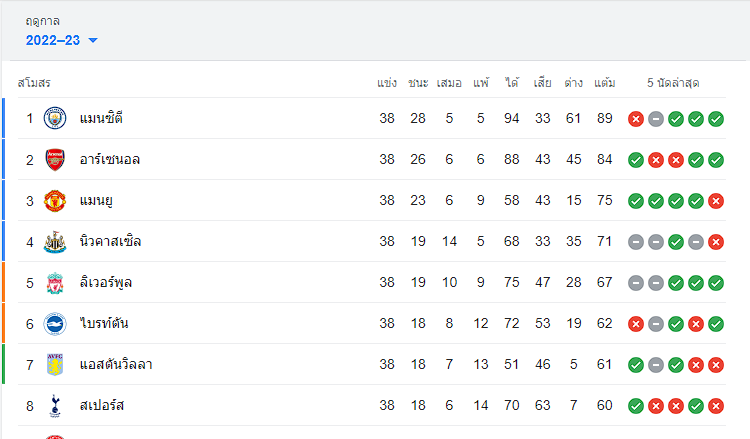Click the 5 นัดล่าสุด column header
The height and width of the screenshot is (439, 750).
(x=673, y=83)
